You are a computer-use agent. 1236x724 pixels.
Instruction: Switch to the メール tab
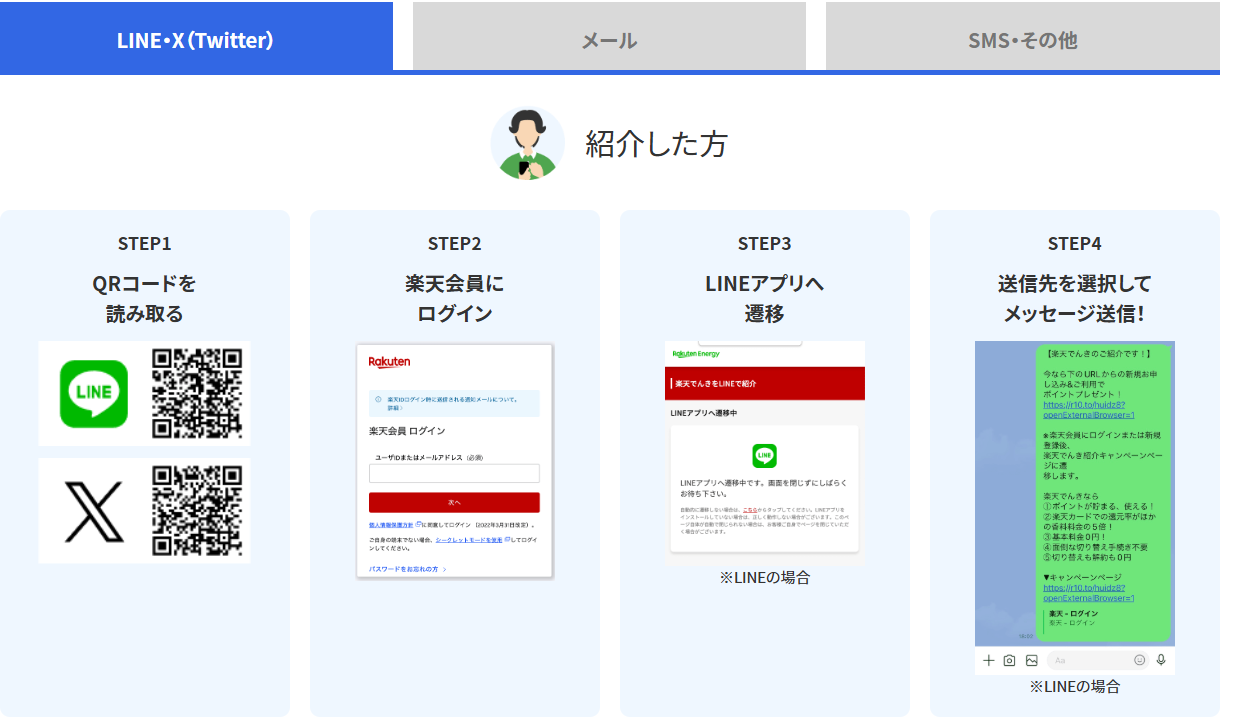coord(609,36)
